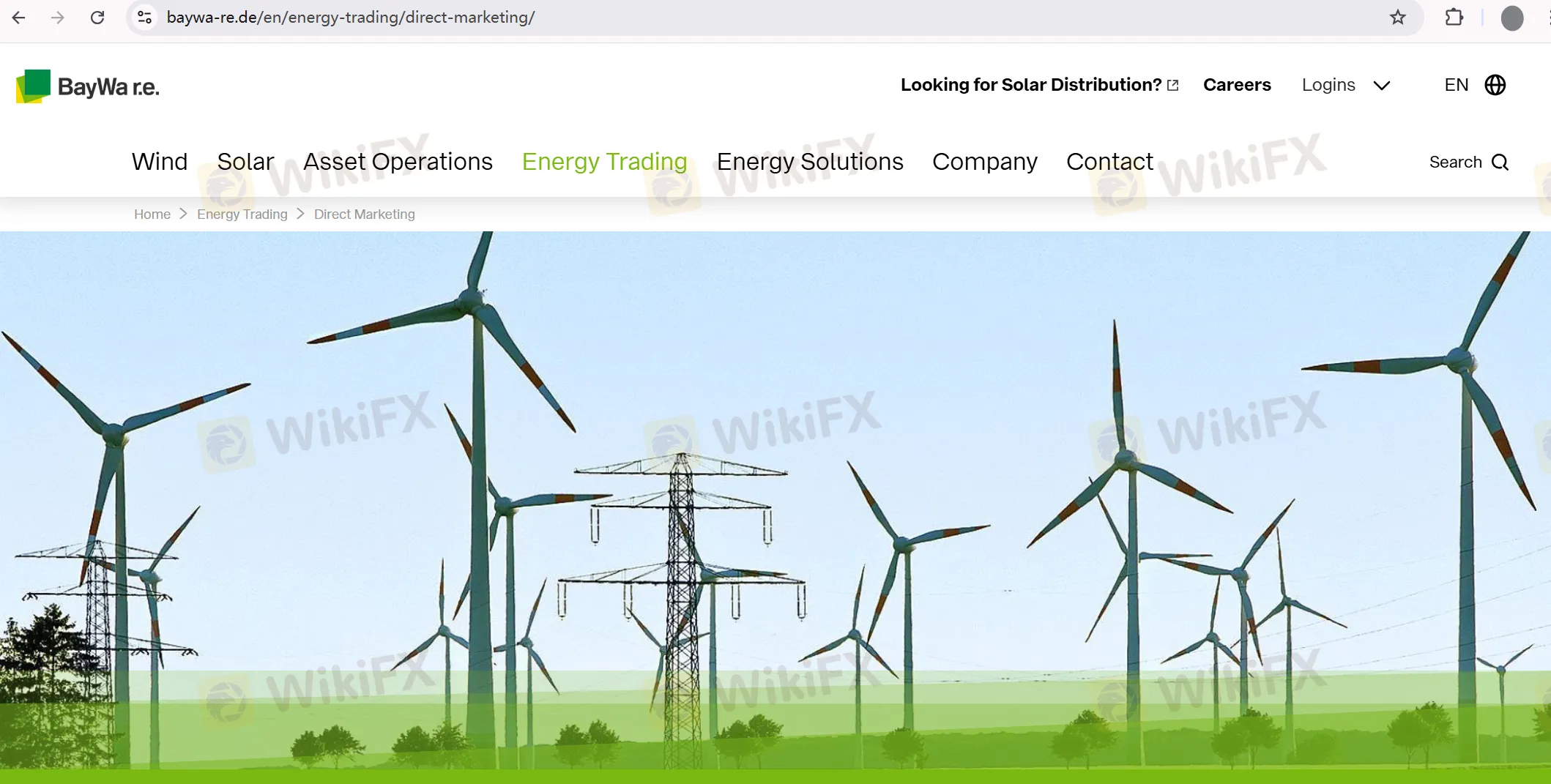Open the Energy Solutions menu
The width and height of the screenshot is (1551, 784).
point(809,162)
